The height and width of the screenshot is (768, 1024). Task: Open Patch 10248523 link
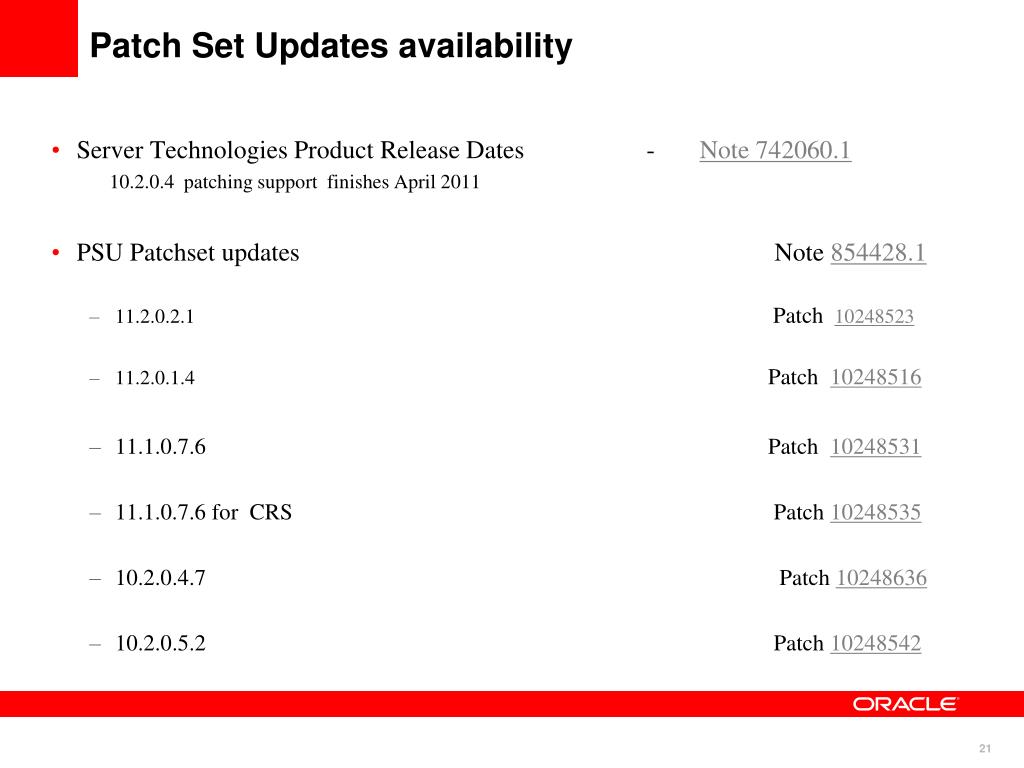point(874,317)
